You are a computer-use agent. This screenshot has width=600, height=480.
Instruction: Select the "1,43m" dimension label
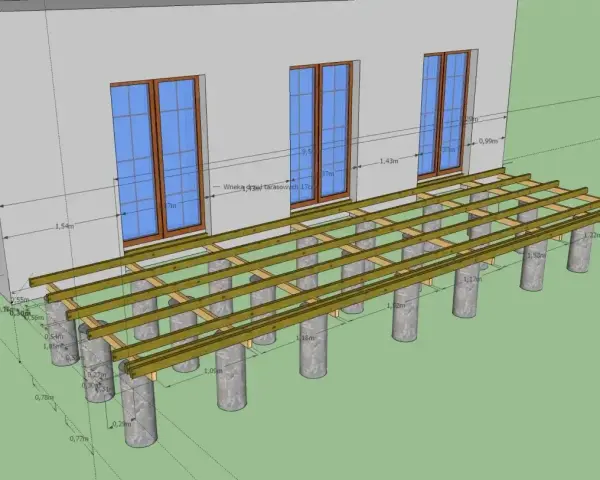389,161
